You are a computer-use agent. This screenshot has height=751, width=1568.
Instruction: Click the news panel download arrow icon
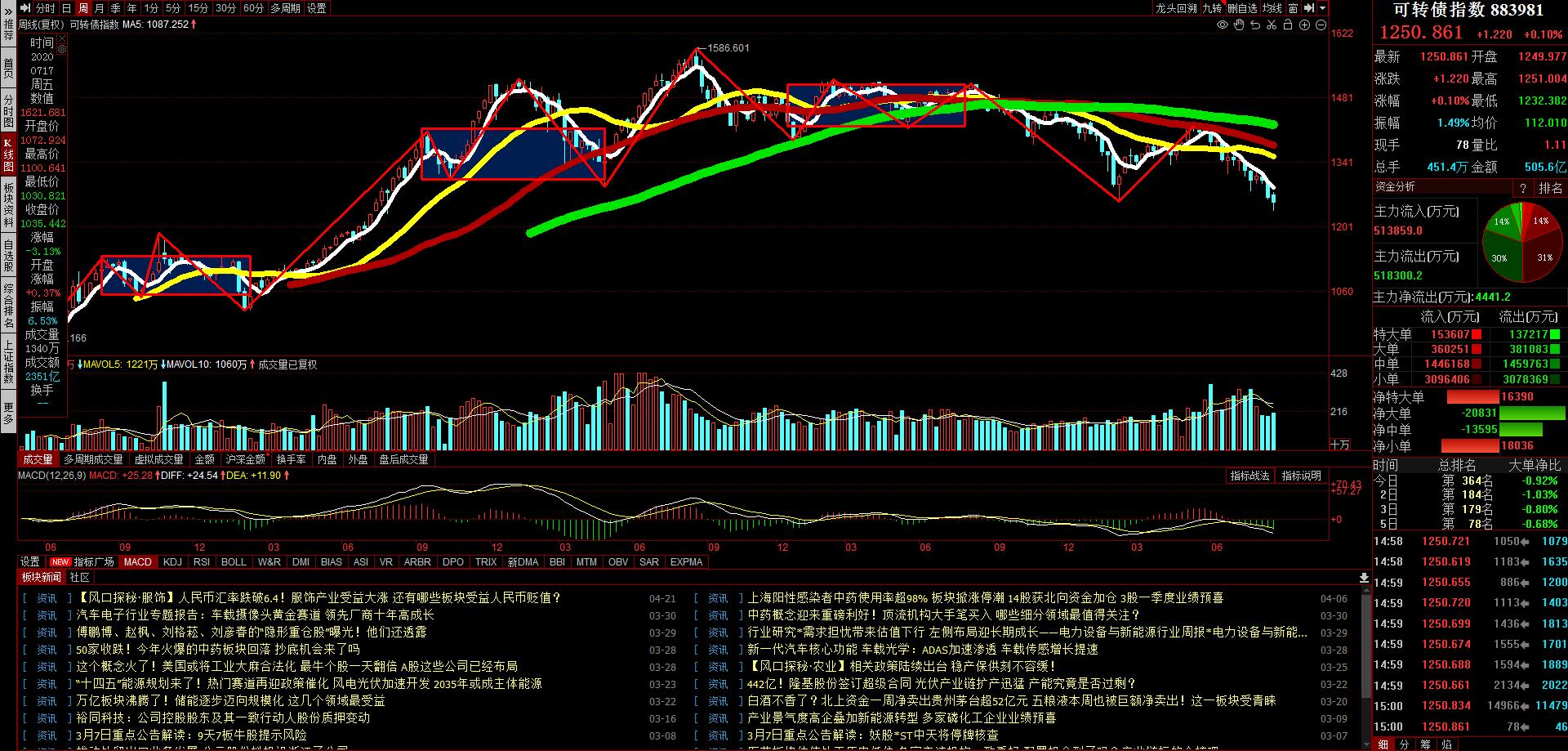tap(1364, 578)
